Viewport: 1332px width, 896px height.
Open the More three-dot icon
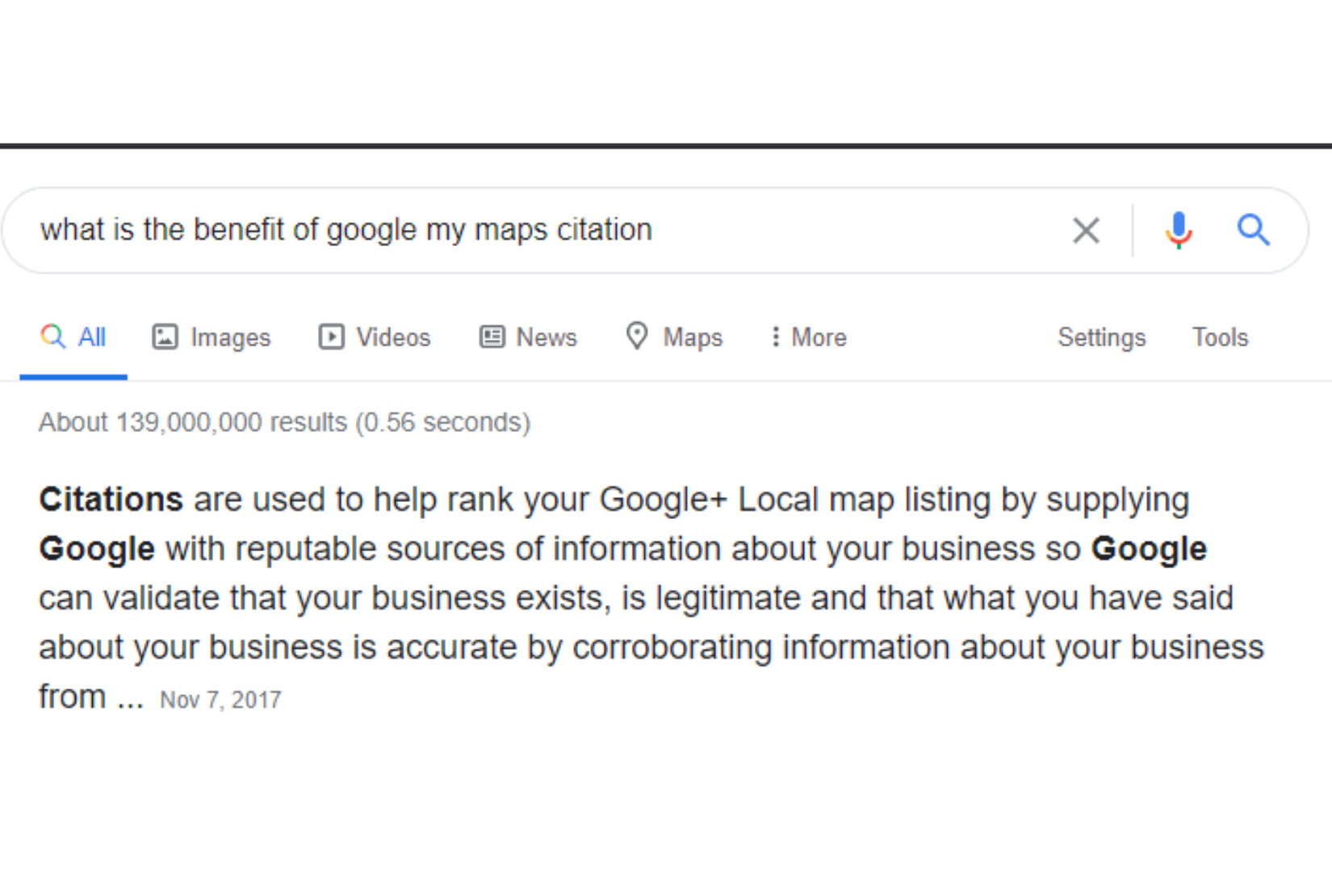[x=775, y=337]
